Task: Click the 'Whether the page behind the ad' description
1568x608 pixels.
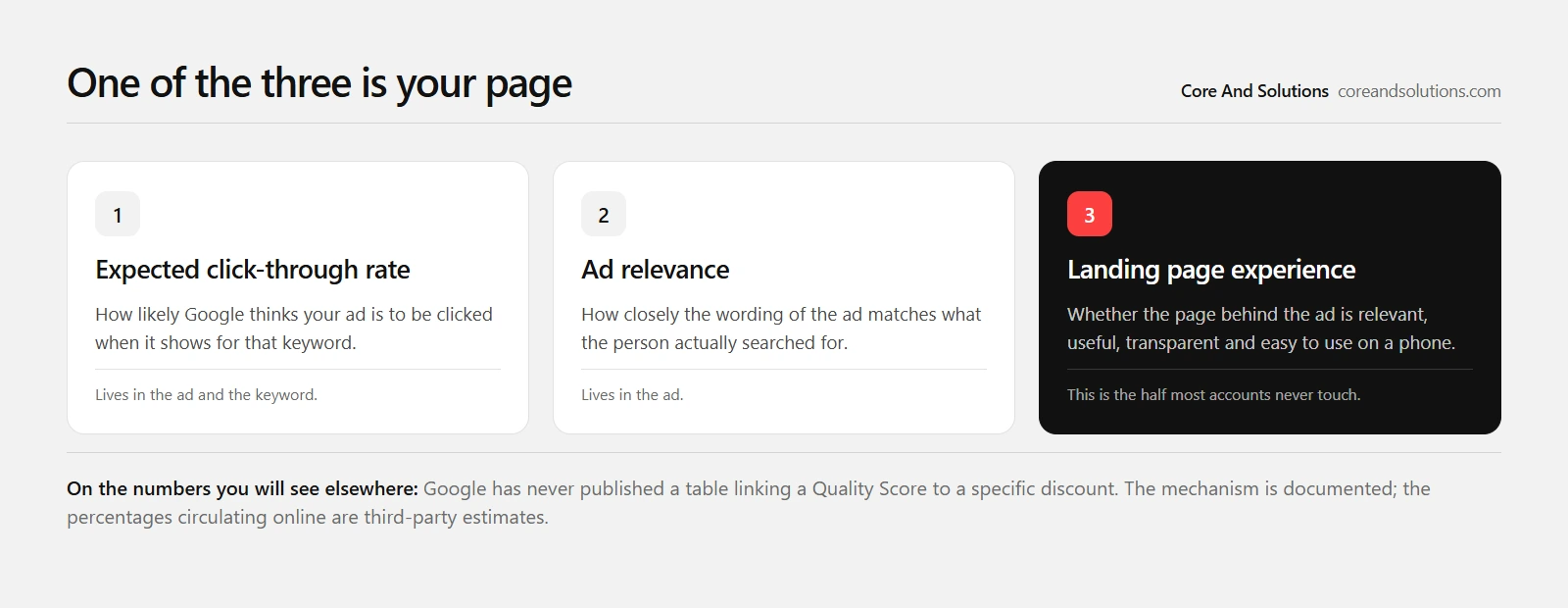Action: click(1261, 329)
